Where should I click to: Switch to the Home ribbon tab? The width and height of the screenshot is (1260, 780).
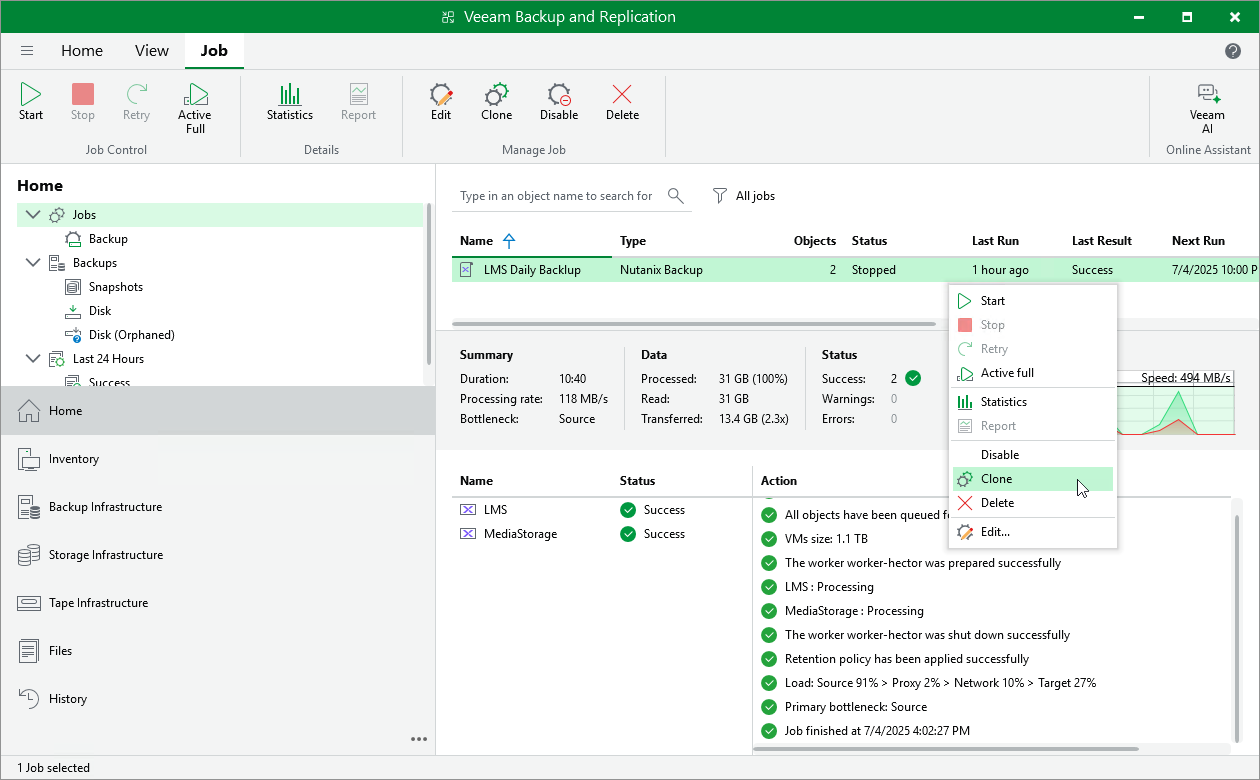click(x=82, y=51)
